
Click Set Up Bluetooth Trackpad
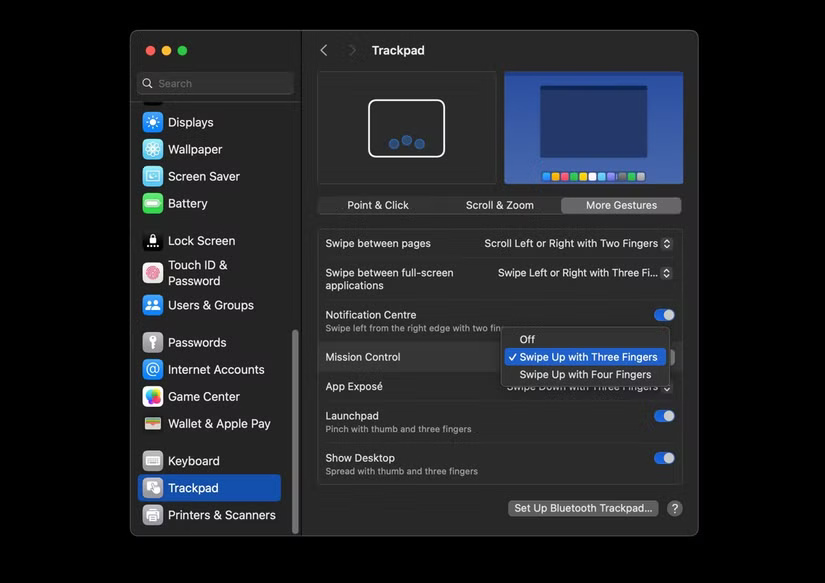582,508
